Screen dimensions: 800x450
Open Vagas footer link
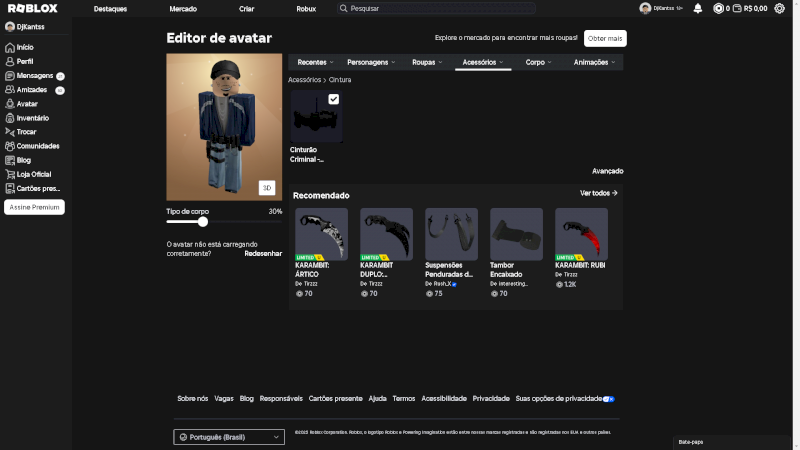(223, 399)
